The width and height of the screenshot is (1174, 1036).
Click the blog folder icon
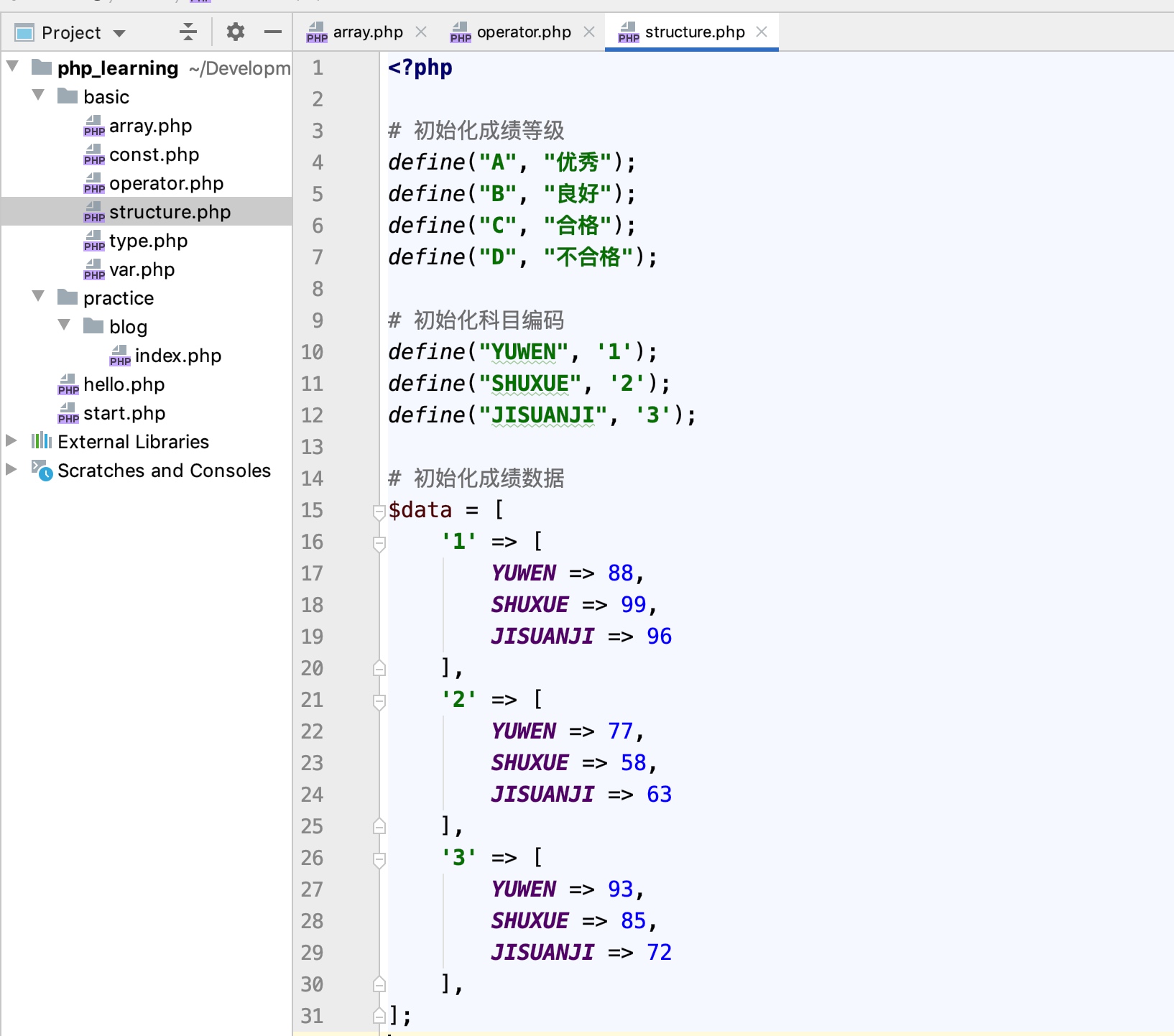pos(93,325)
